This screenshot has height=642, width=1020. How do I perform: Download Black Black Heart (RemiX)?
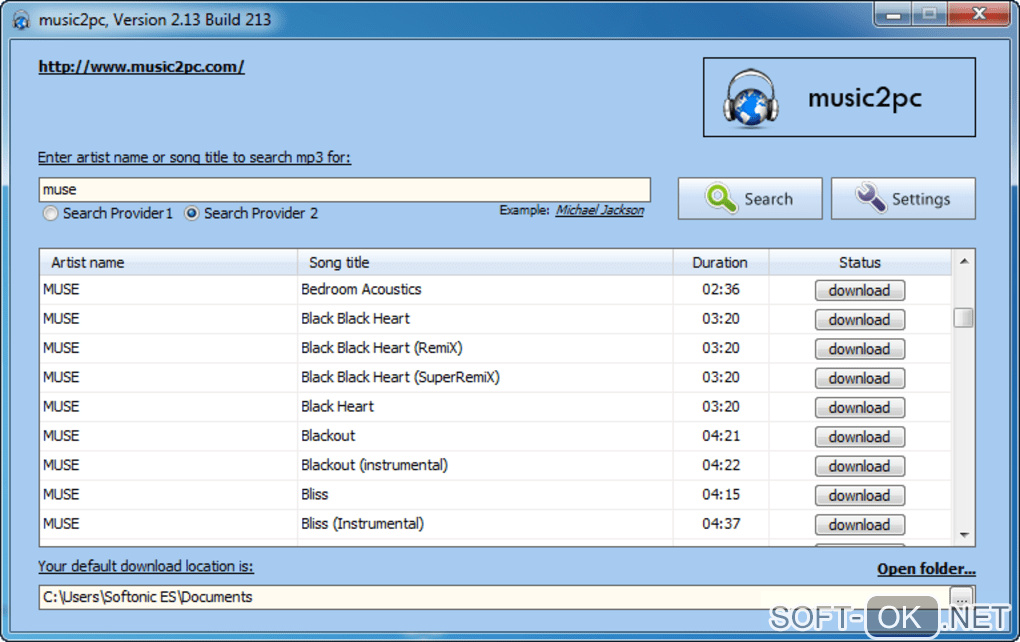pos(859,349)
